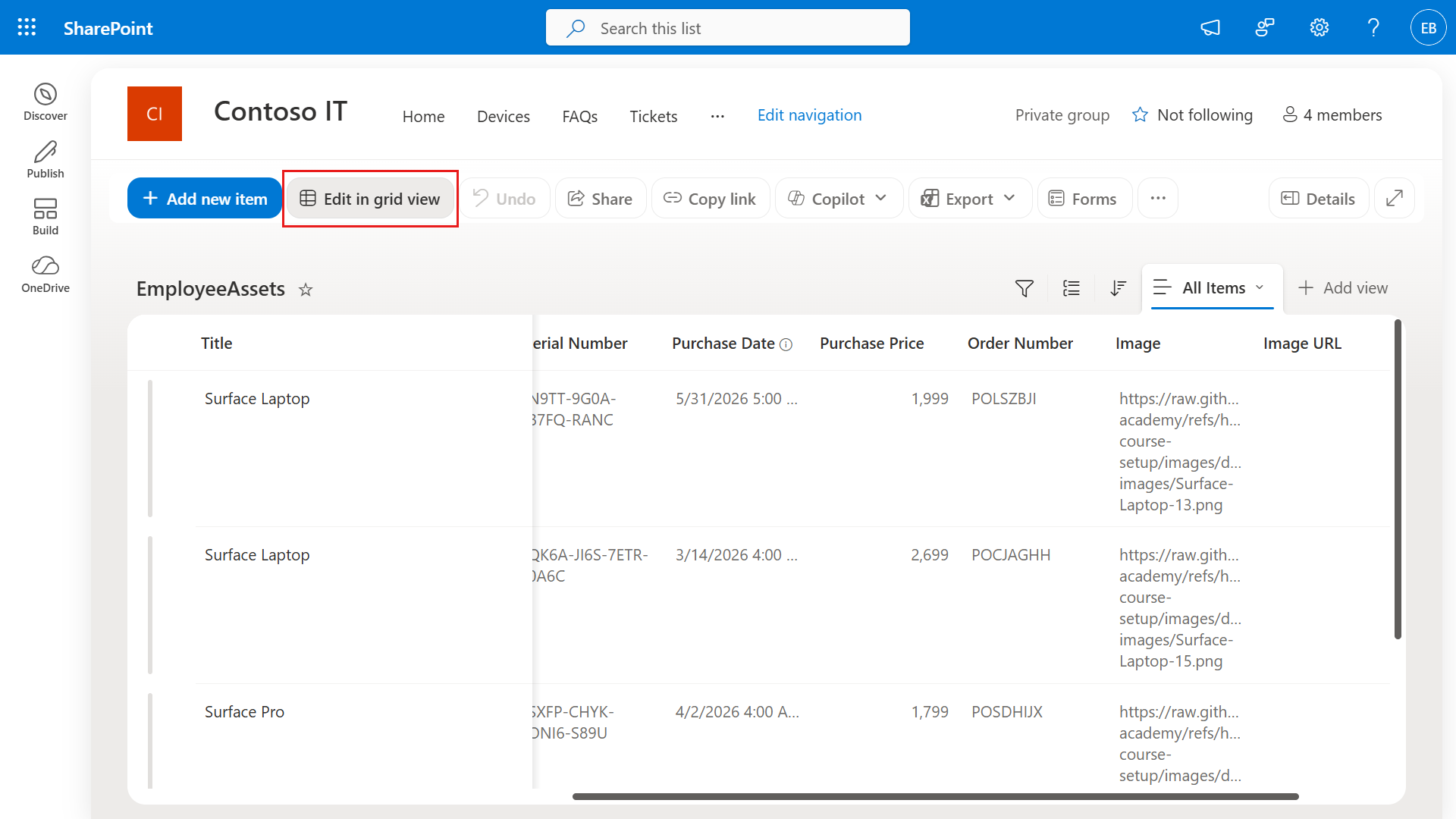Viewport: 1456px width, 819px height.
Task: Click the Search this list field
Action: 728,28
